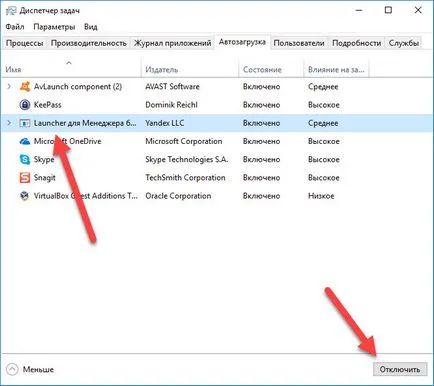Select the Snagit entry name

[45, 178]
